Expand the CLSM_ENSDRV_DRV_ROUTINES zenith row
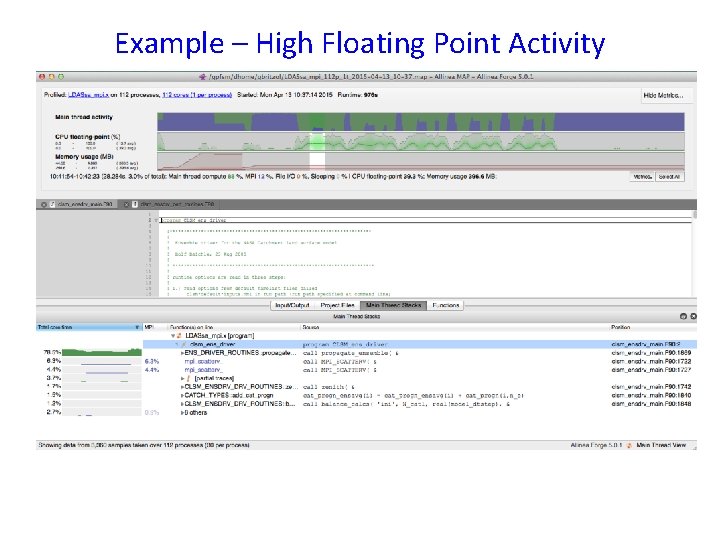The image size is (720, 540). (182, 387)
